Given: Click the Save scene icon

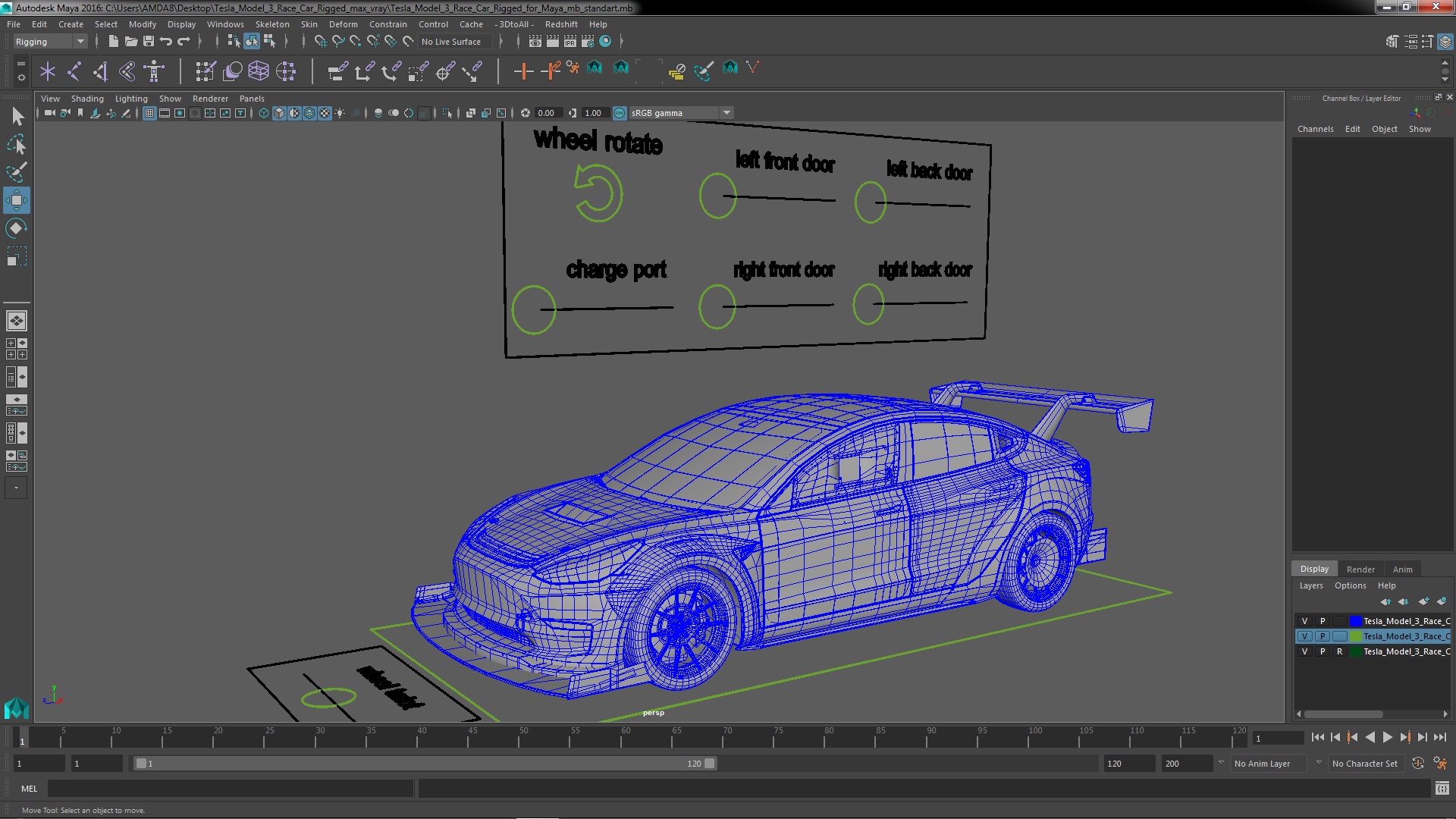Looking at the screenshot, I should [x=149, y=42].
